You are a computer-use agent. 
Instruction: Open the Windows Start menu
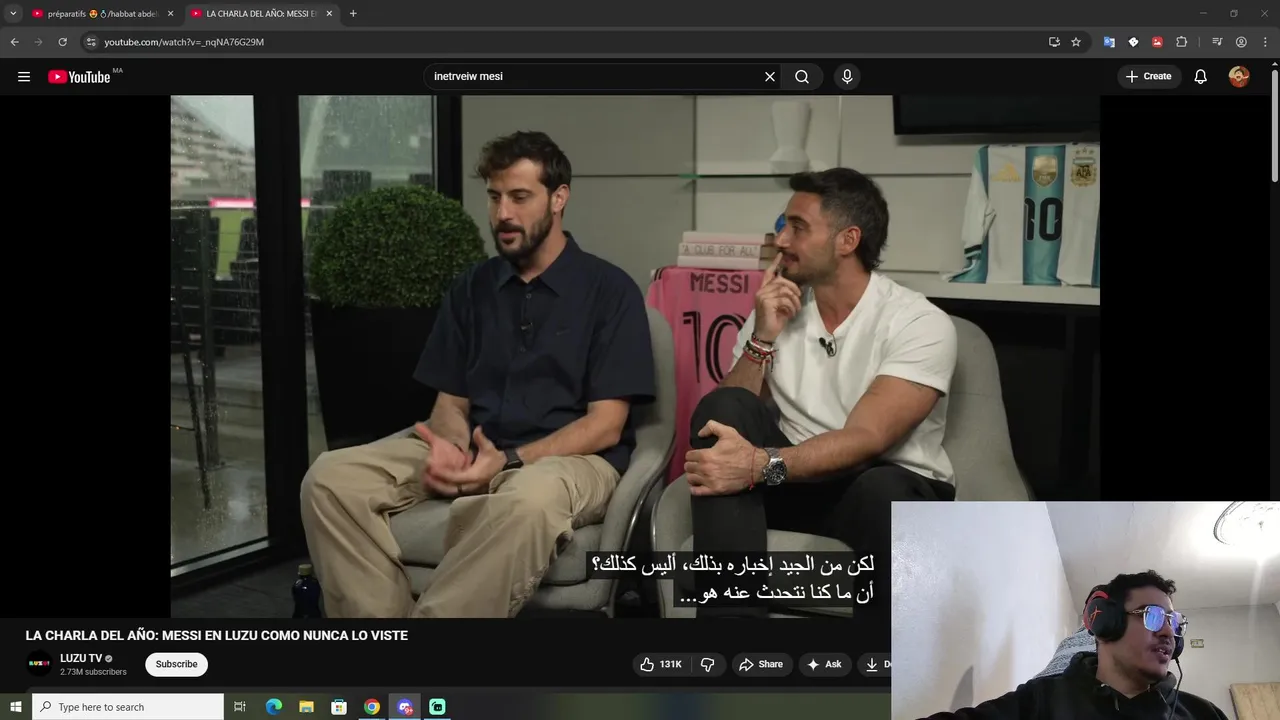coord(15,707)
